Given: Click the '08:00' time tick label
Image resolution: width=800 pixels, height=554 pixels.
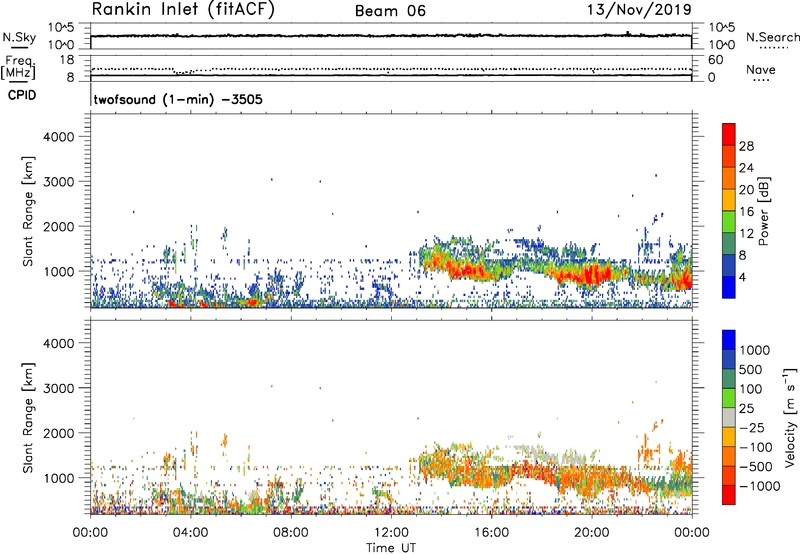Looking at the screenshot, I should tap(291, 533).
